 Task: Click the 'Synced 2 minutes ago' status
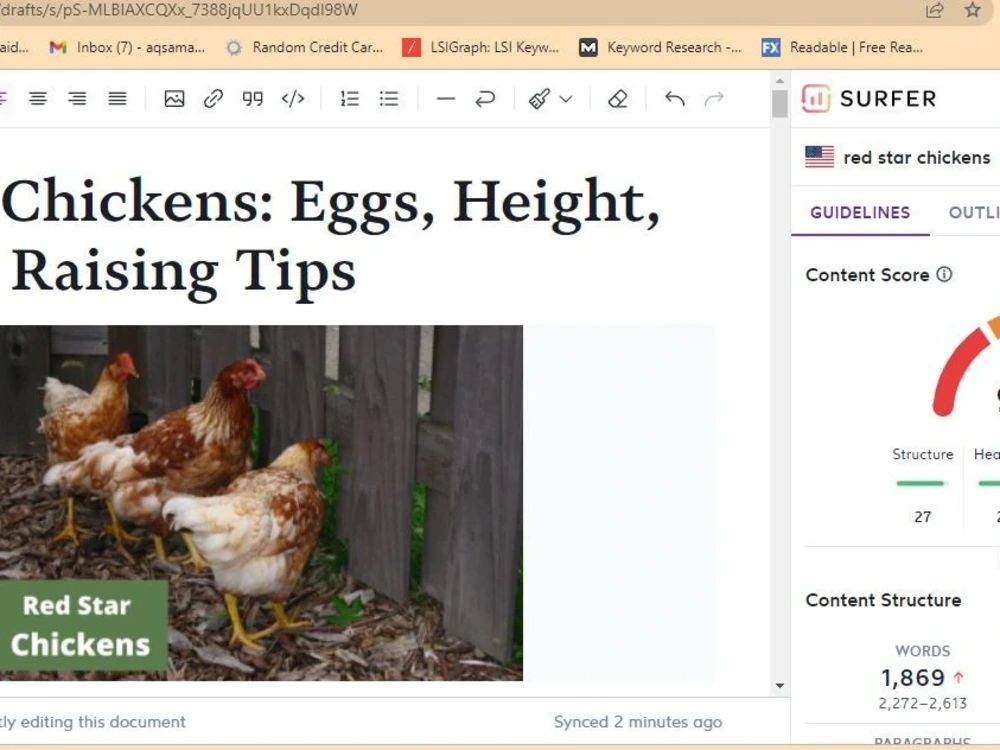[x=638, y=722]
